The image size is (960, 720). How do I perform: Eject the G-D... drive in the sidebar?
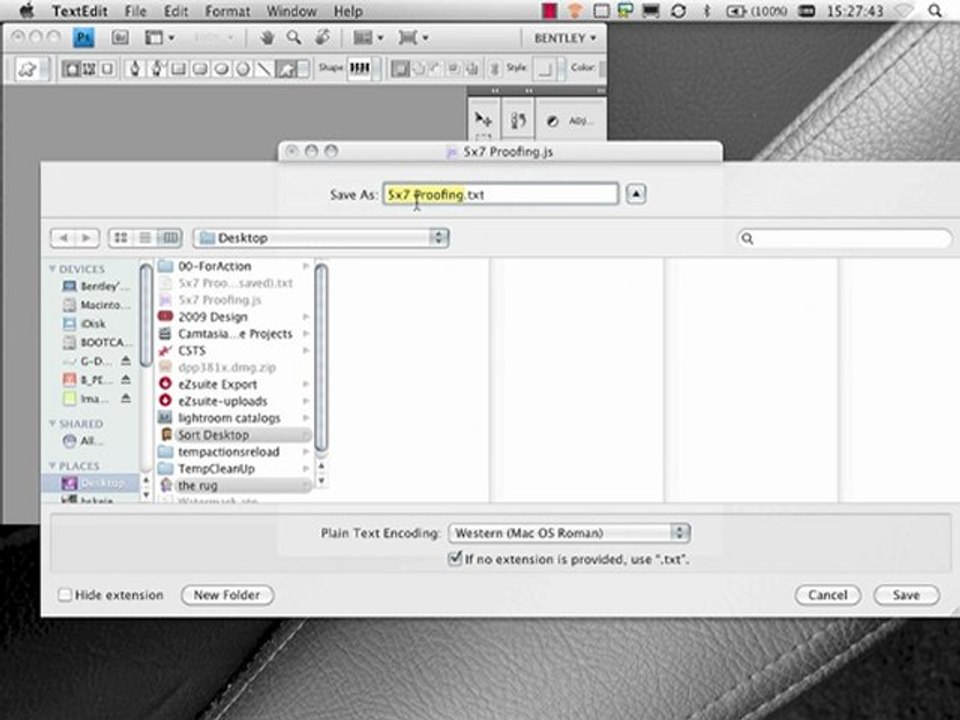pos(126,361)
